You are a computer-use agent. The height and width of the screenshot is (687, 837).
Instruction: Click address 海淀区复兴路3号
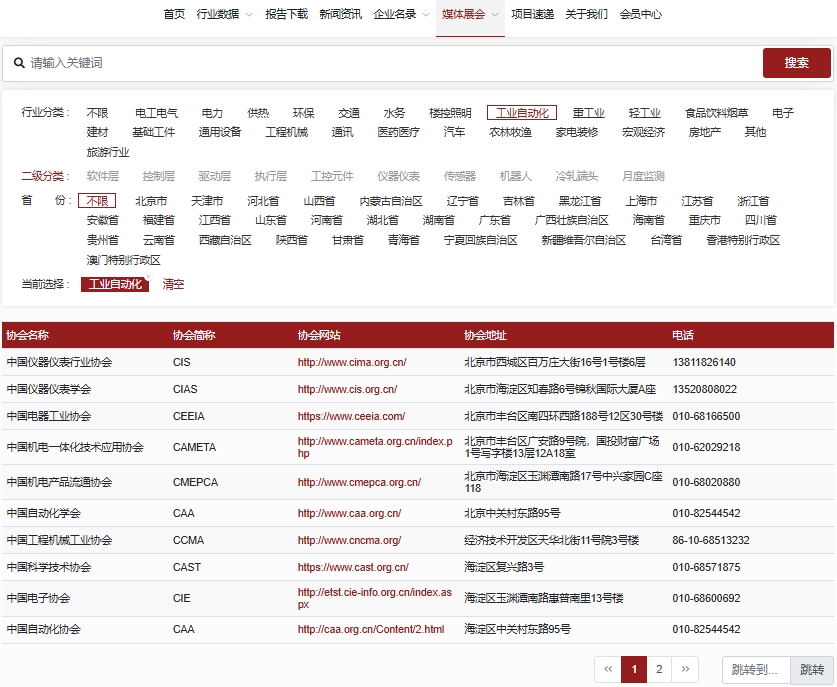click(x=504, y=567)
